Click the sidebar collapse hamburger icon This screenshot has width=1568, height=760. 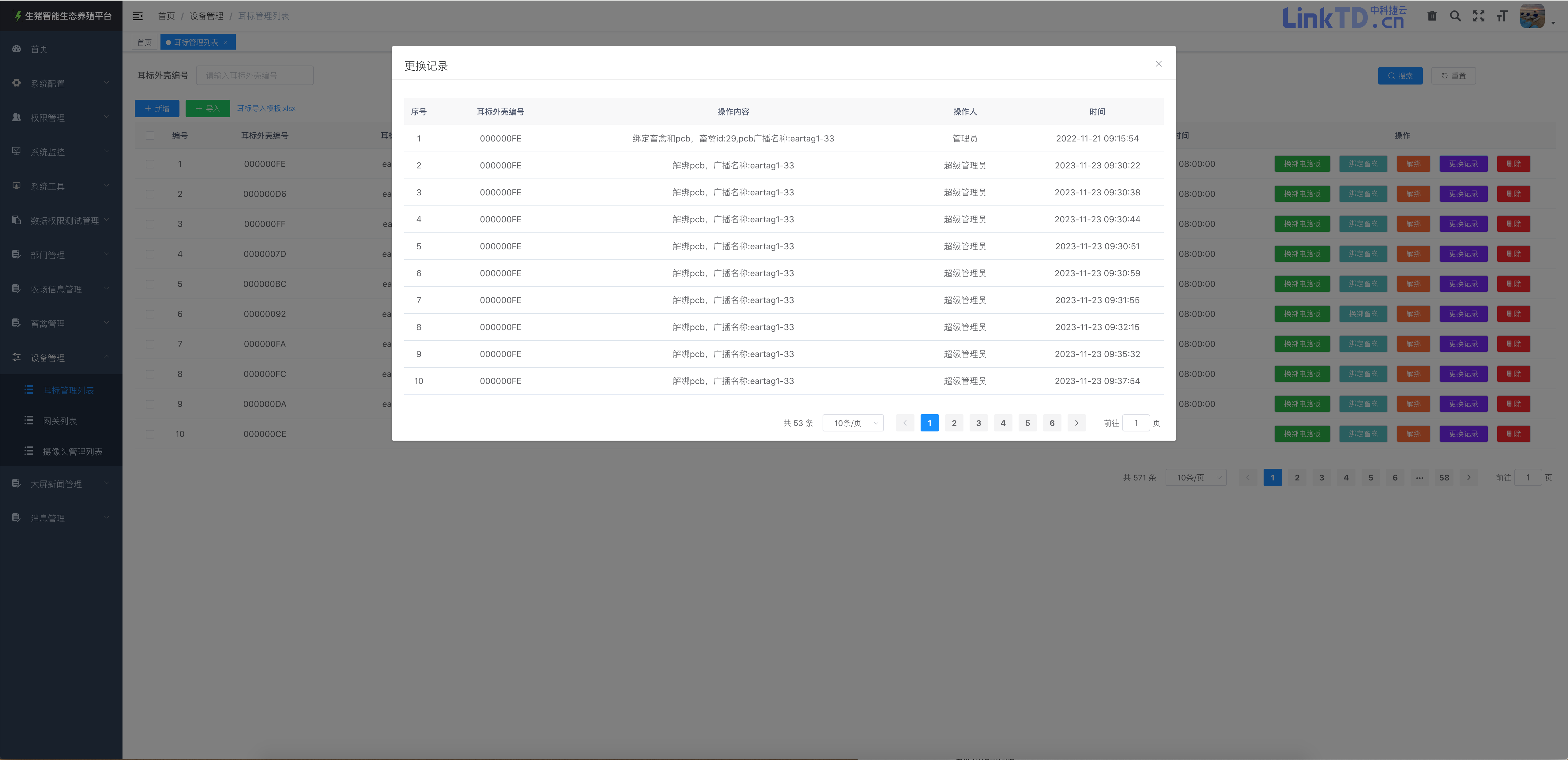click(138, 16)
